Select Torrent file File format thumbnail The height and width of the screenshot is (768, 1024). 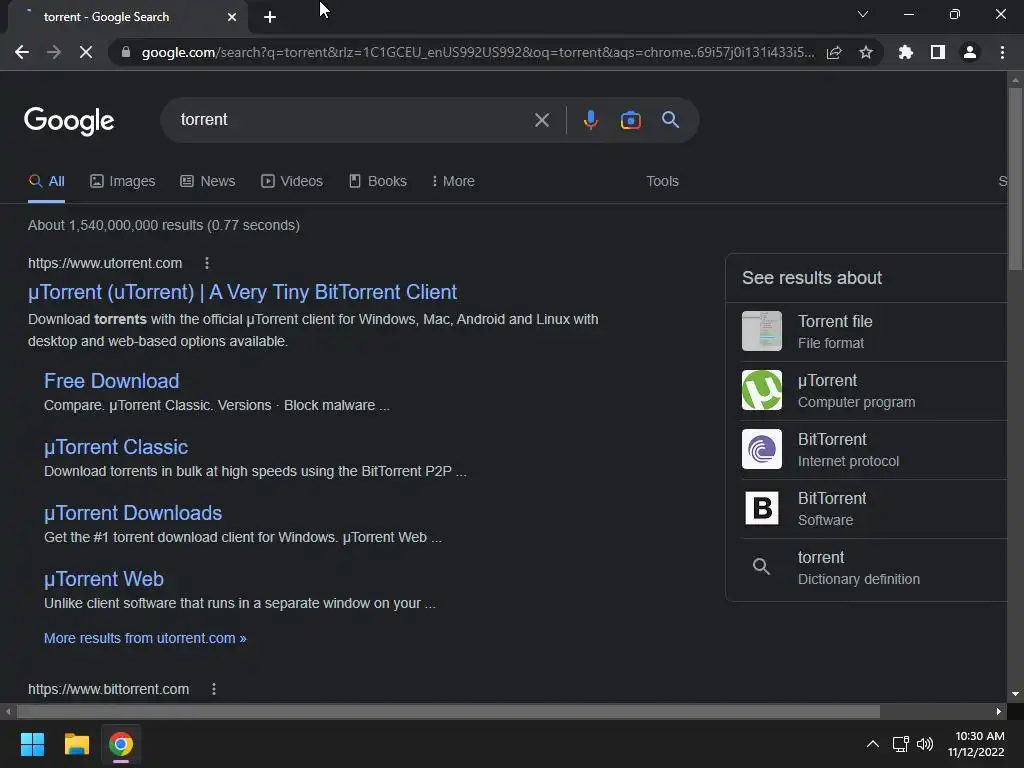(761, 331)
